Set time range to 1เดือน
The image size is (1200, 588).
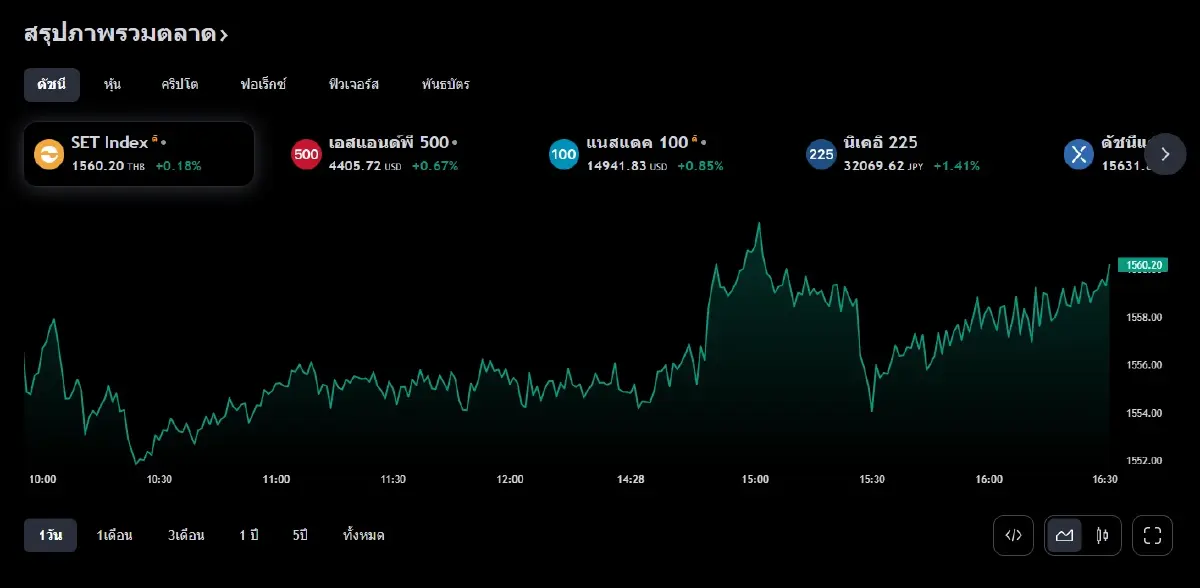(x=115, y=536)
